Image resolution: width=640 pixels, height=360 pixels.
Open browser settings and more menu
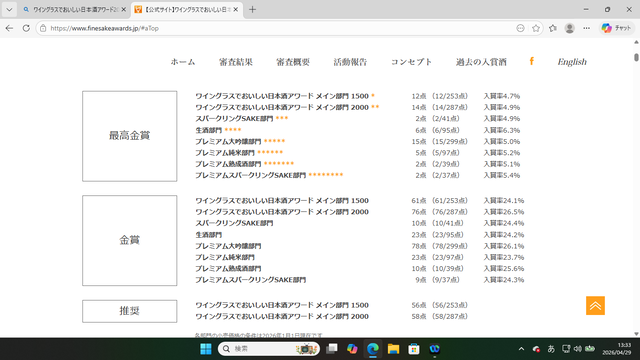pos(587,28)
